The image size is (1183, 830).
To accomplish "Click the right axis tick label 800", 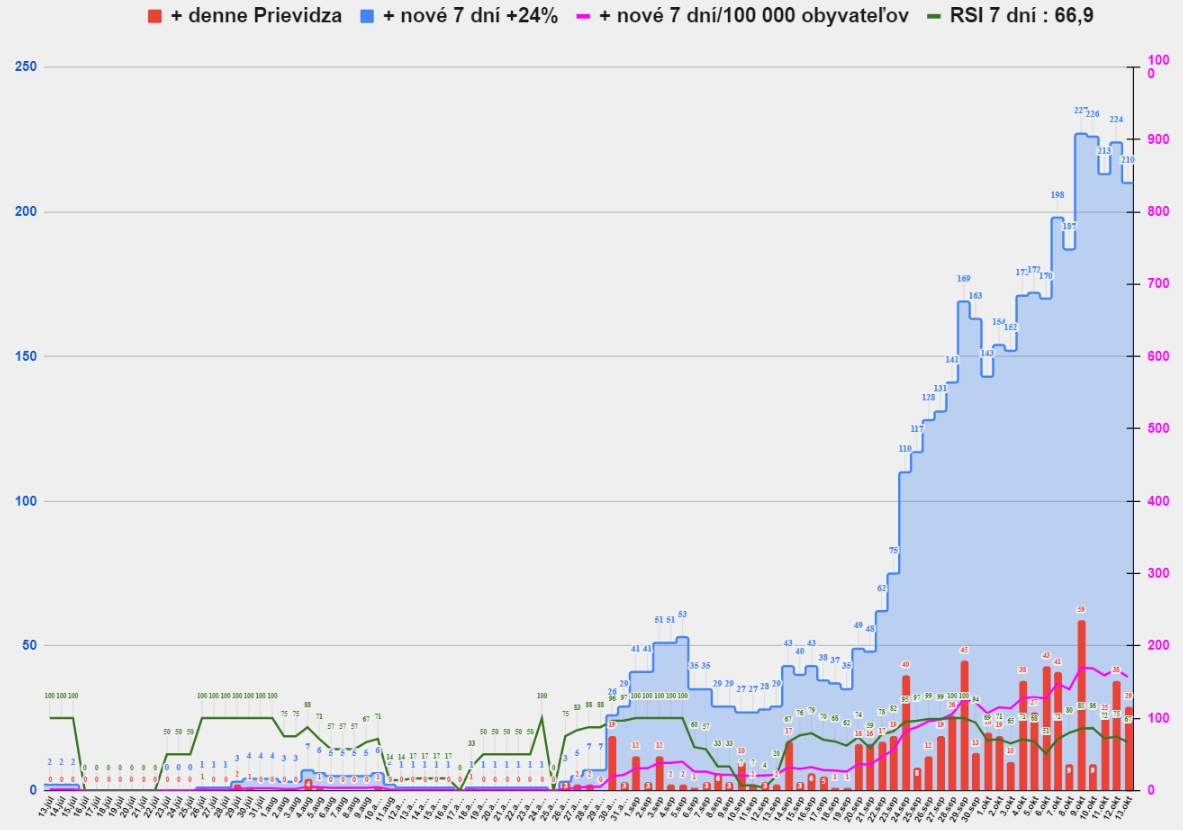I will pos(1158,212).
